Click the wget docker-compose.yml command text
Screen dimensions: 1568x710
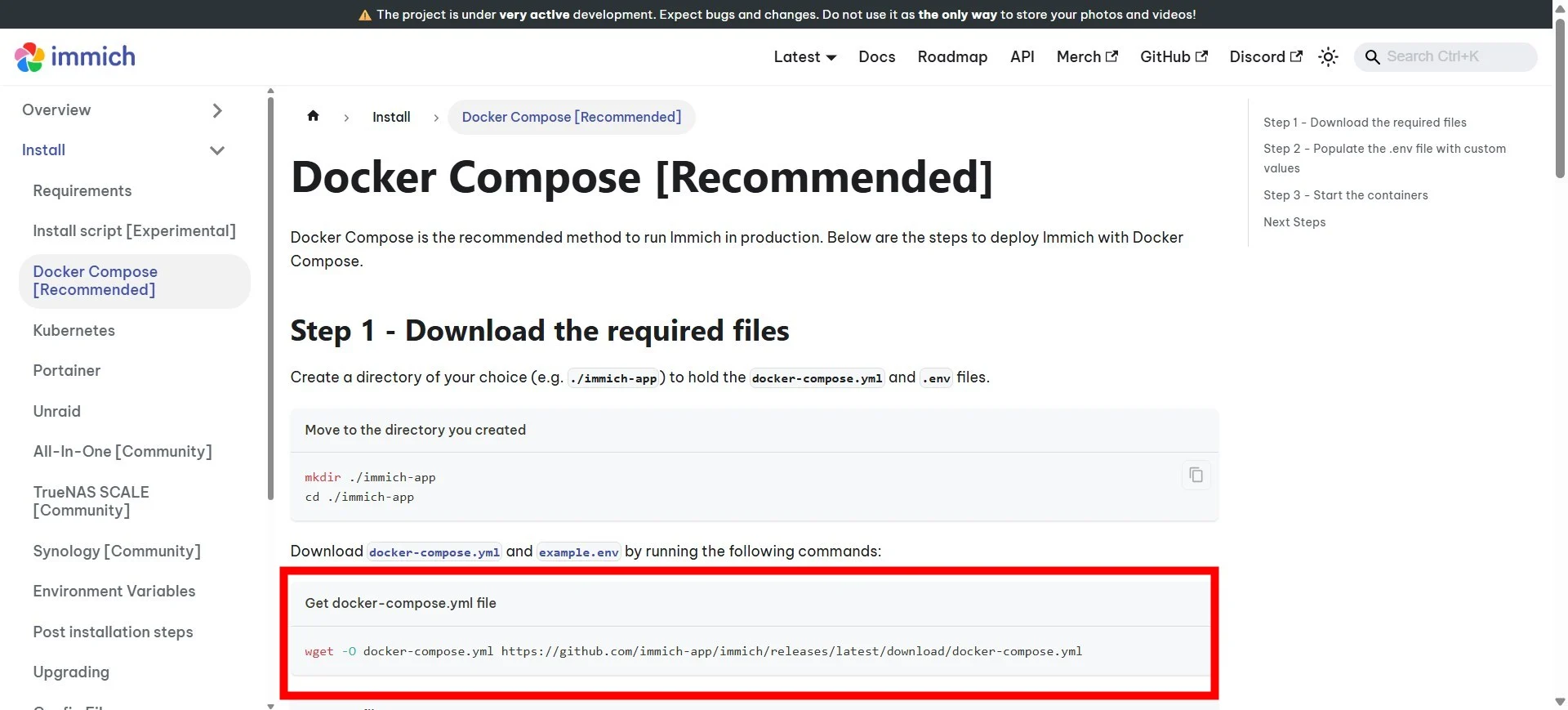[x=693, y=651]
